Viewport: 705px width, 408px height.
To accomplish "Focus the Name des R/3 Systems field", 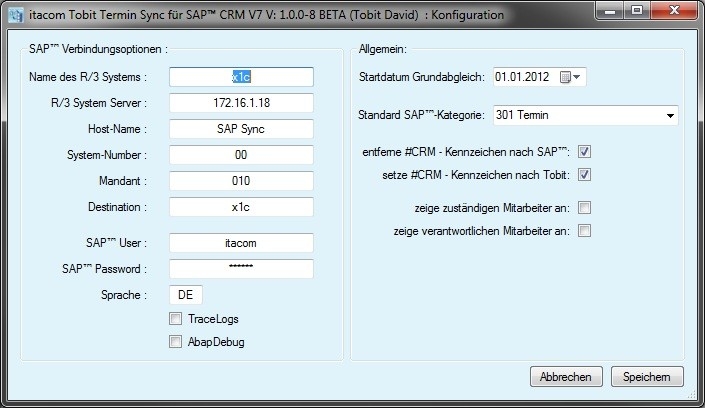I will click(241, 77).
